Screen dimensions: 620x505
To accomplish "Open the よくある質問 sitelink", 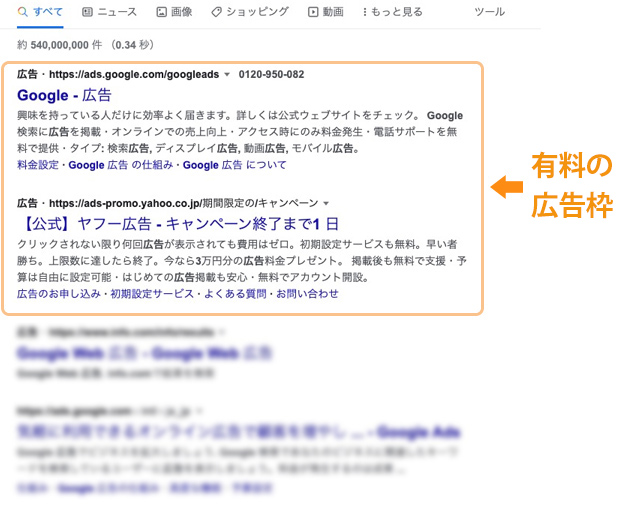I will [x=235, y=294].
